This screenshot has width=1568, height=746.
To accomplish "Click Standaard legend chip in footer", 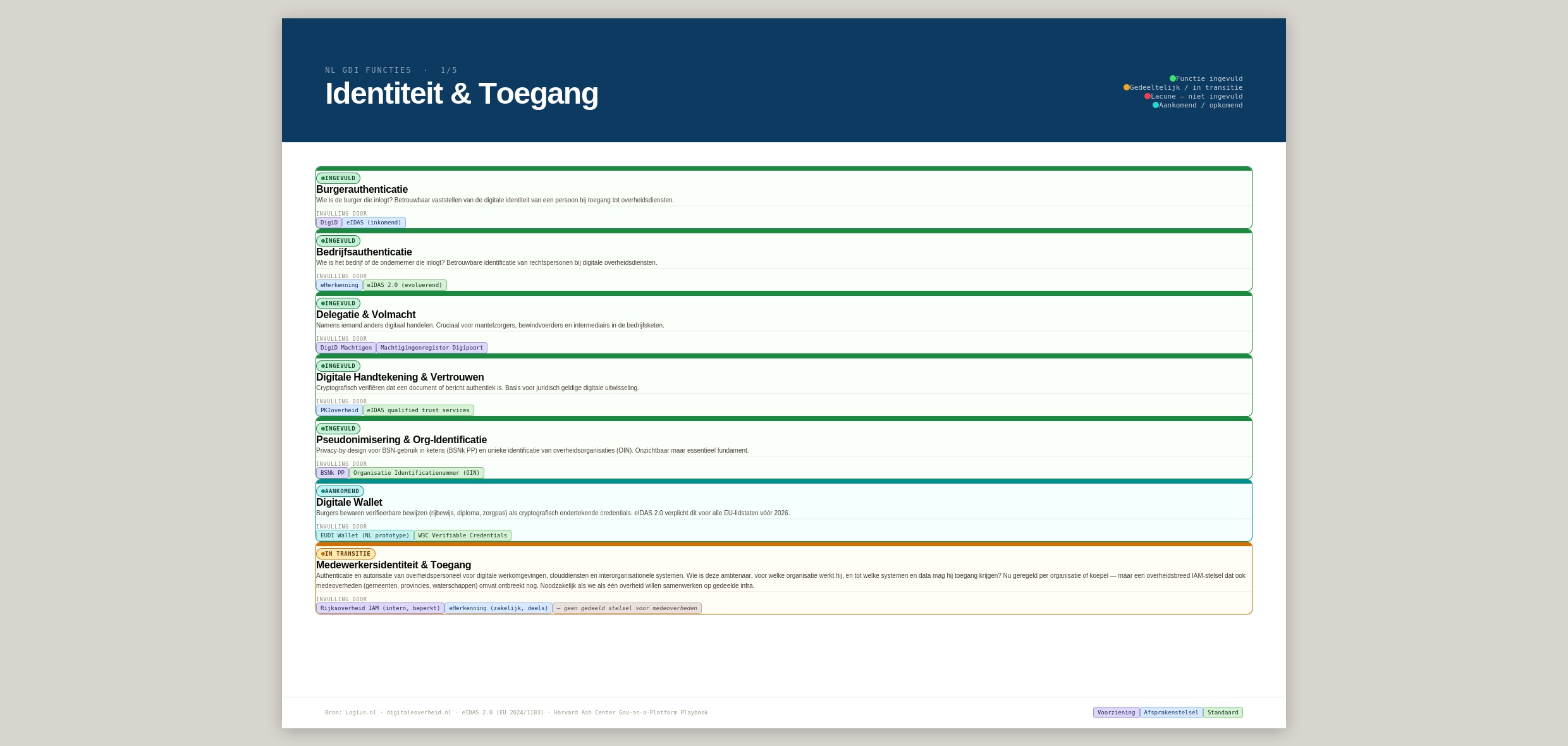I will pos(1222,712).
